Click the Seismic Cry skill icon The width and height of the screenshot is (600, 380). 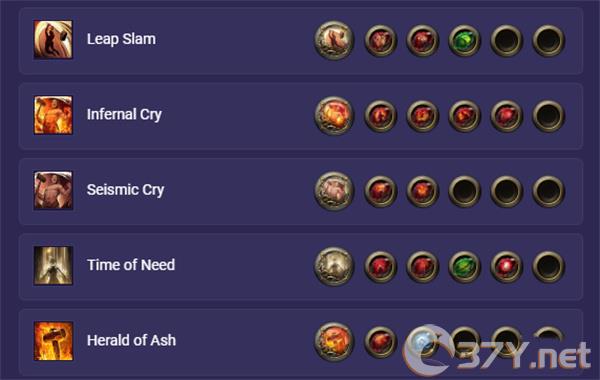coord(53,191)
